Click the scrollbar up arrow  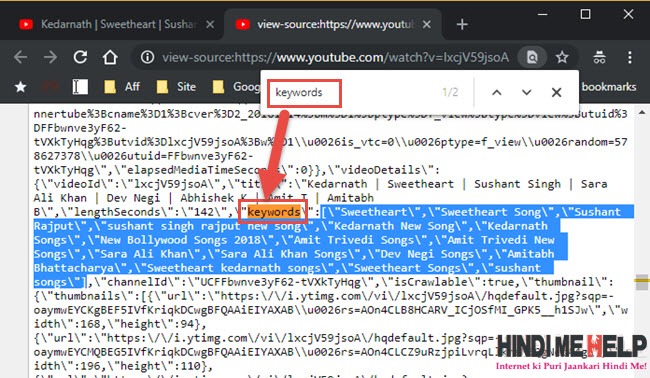[x=642, y=112]
